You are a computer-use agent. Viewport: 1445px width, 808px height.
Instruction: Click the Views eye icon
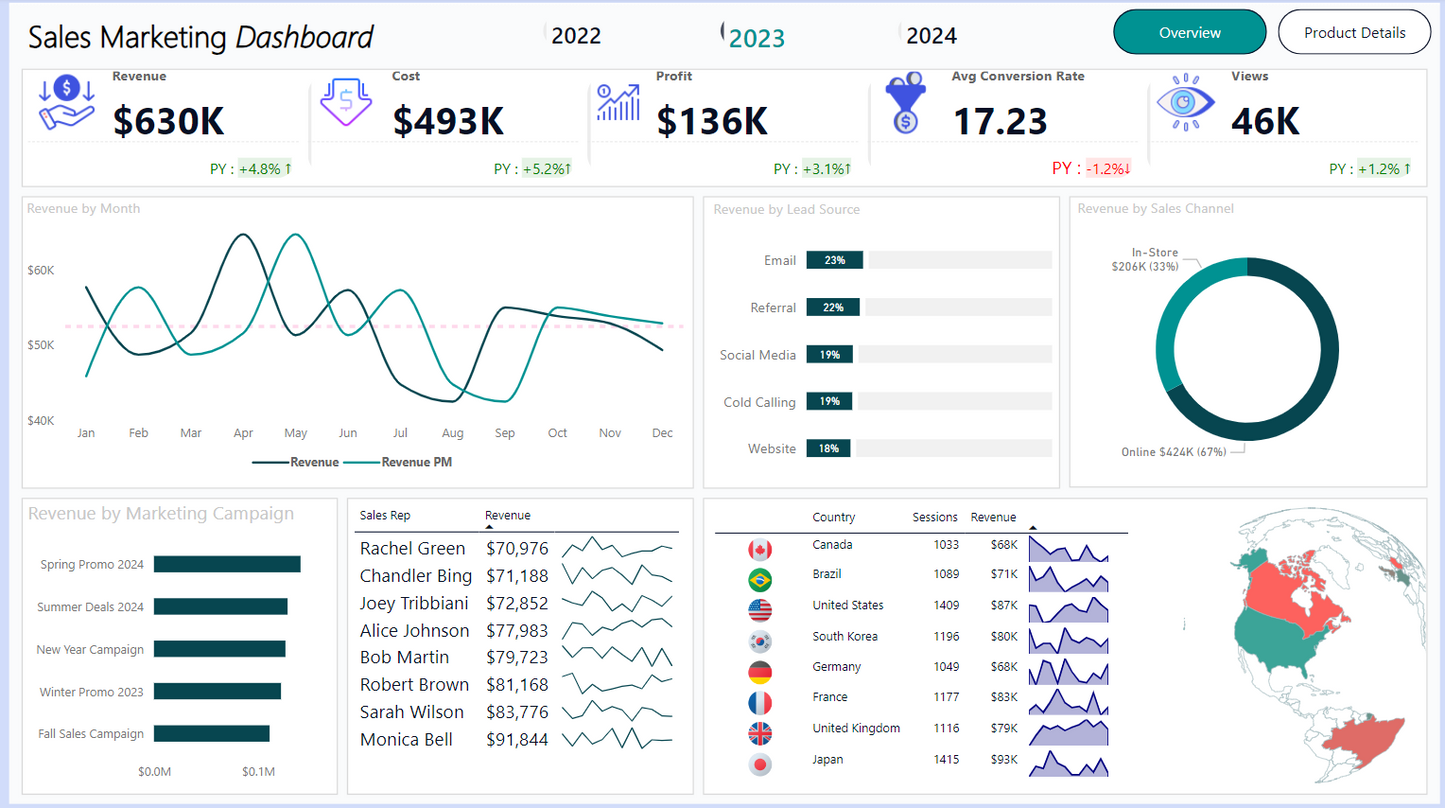point(1185,102)
